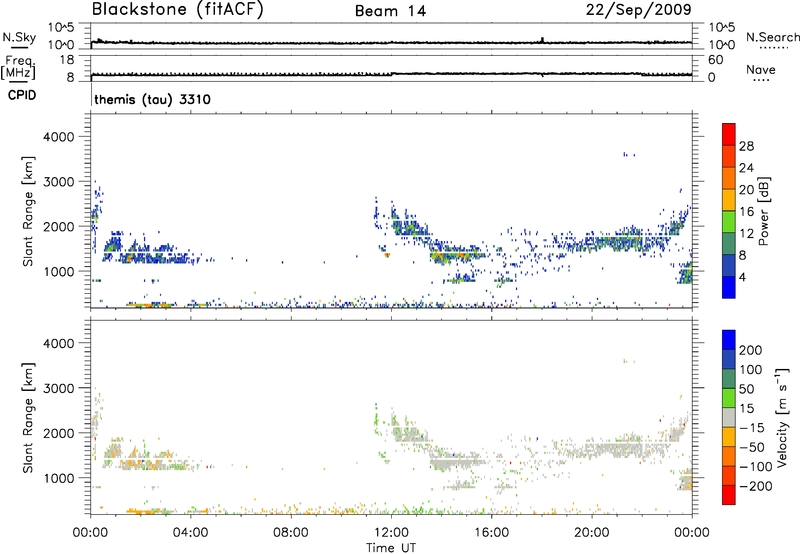This screenshot has height=554, width=800.
Task: Click the "60" tick on the Nave axis
Action: coord(715,60)
